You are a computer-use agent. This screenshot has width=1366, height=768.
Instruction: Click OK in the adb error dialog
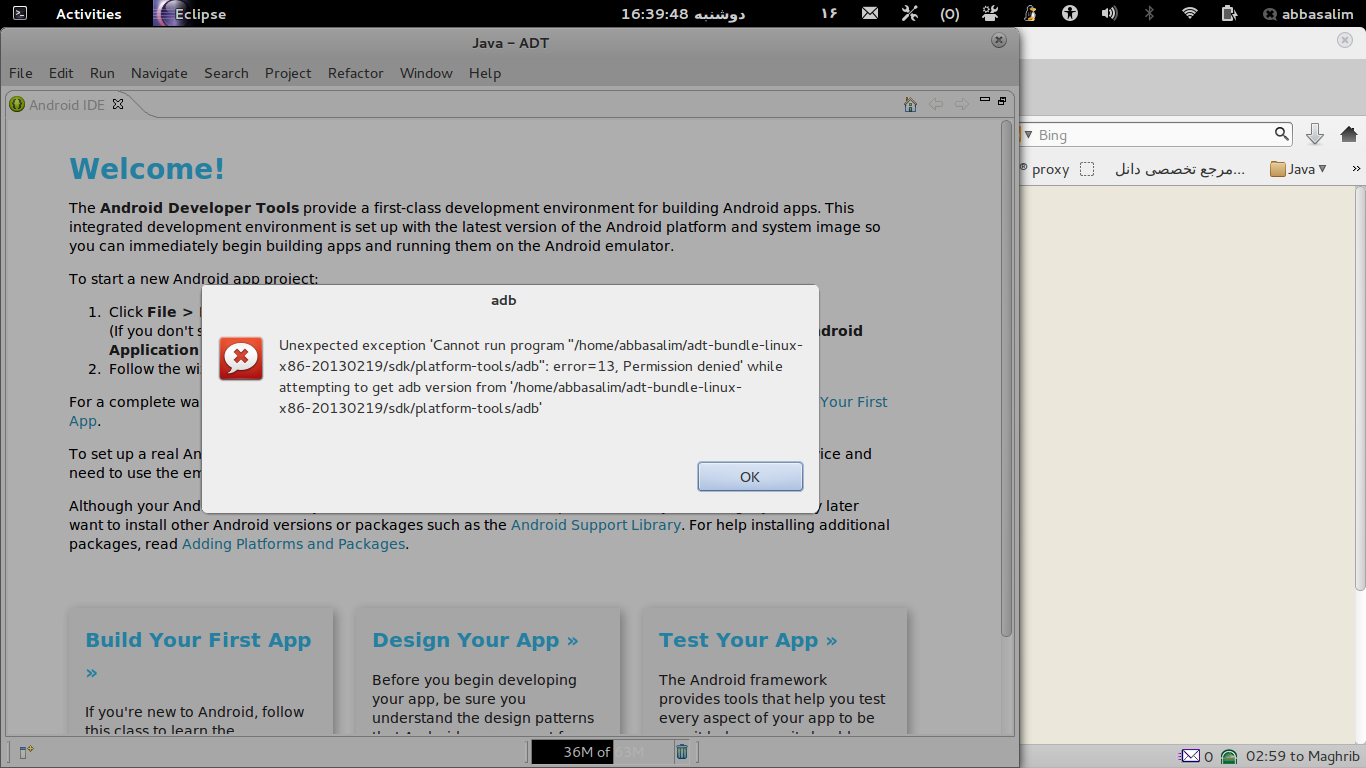[750, 477]
